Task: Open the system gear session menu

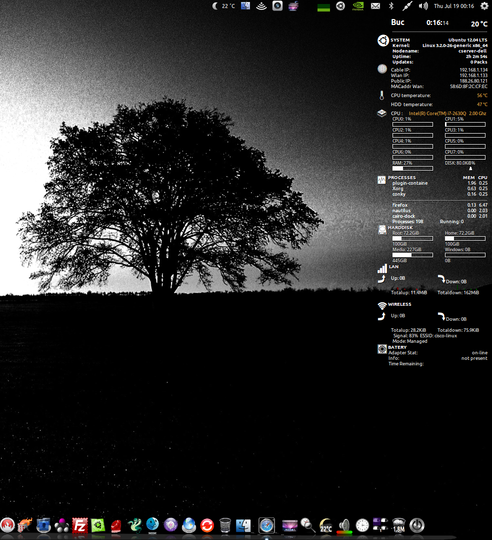Action: (x=484, y=6)
